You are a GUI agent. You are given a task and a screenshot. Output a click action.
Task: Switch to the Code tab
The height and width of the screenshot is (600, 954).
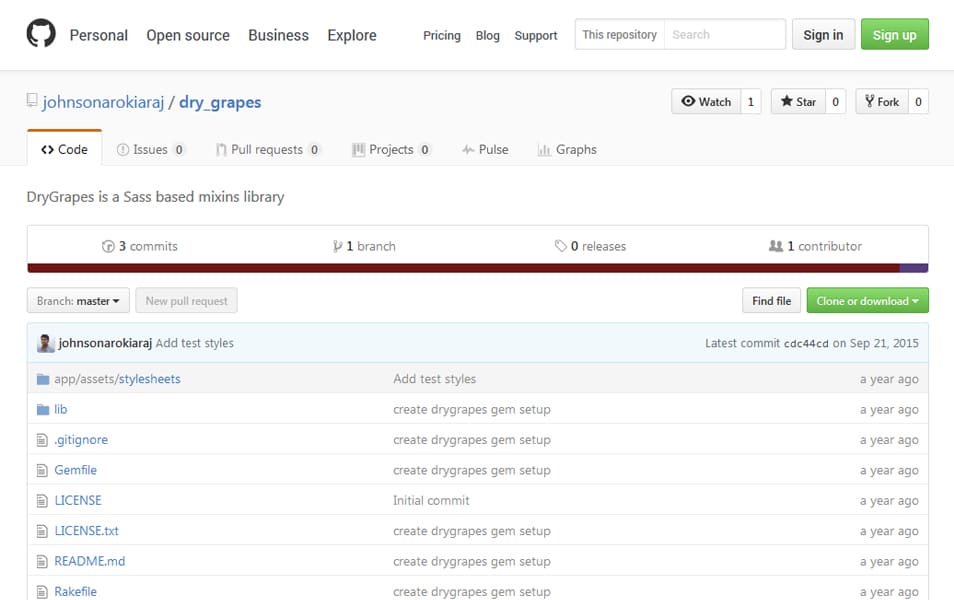click(64, 149)
